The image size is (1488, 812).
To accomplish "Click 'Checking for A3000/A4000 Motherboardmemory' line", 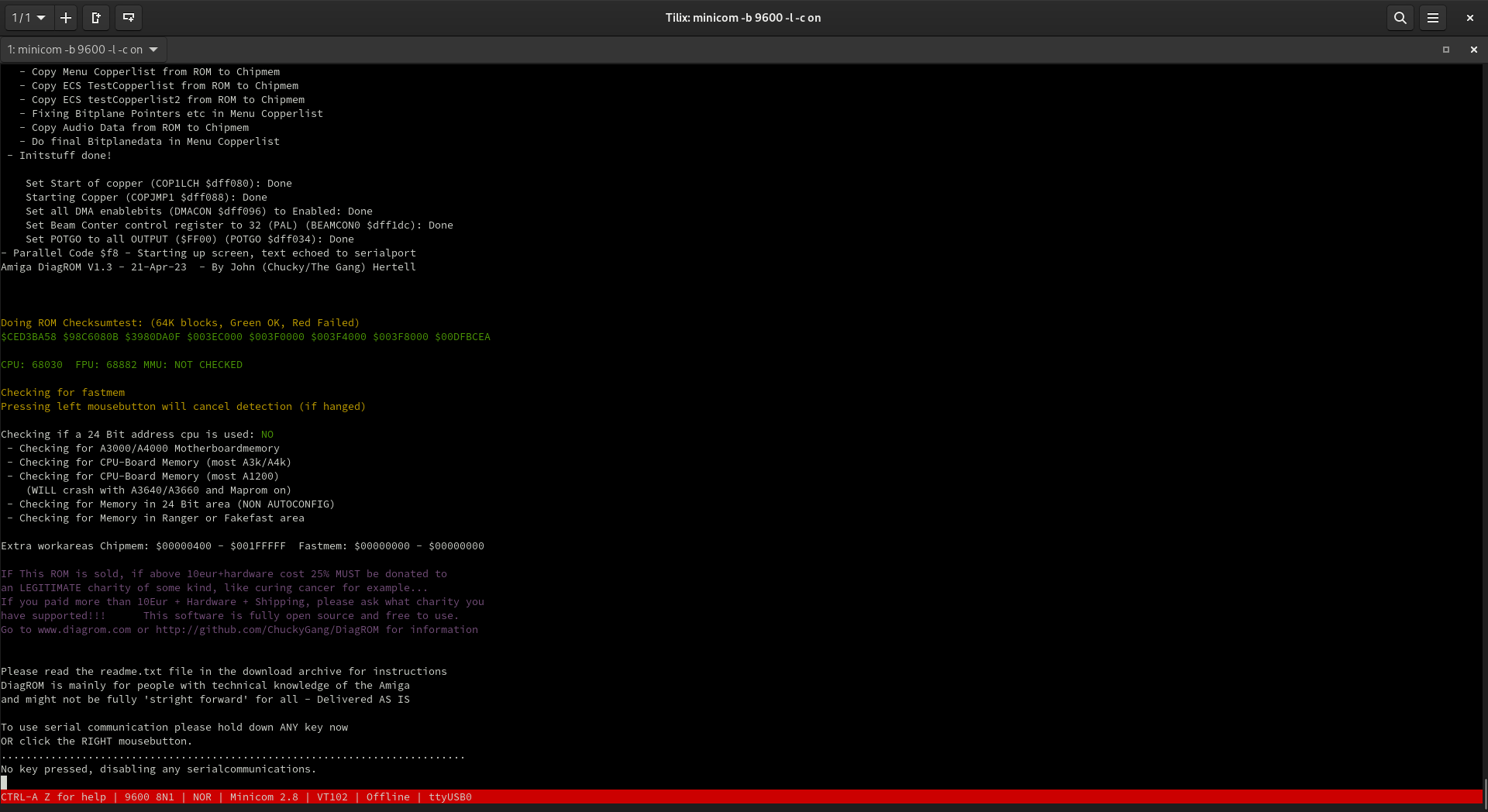I will tap(143, 448).
